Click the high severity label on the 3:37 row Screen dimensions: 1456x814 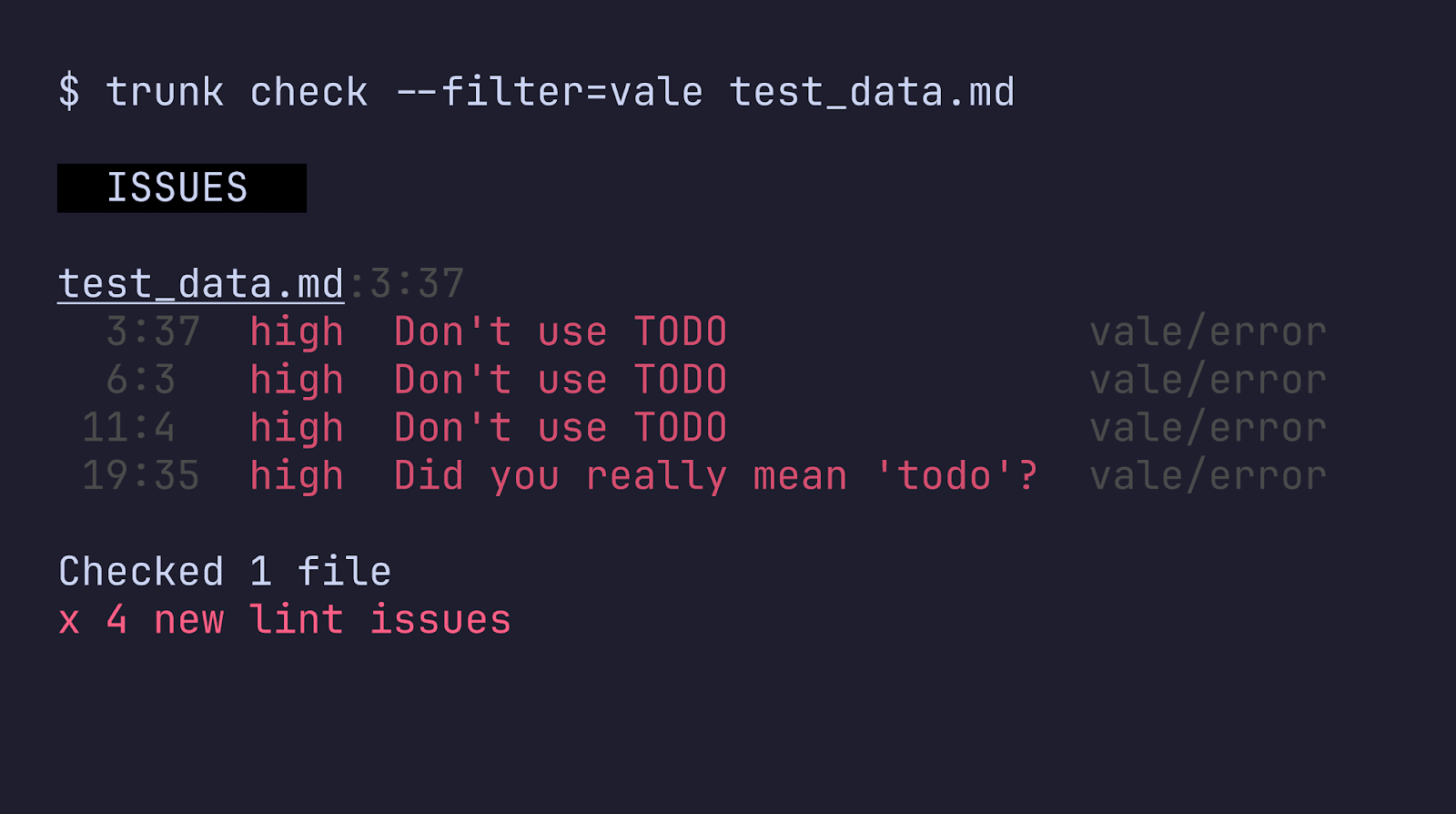(x=297, y=332)
